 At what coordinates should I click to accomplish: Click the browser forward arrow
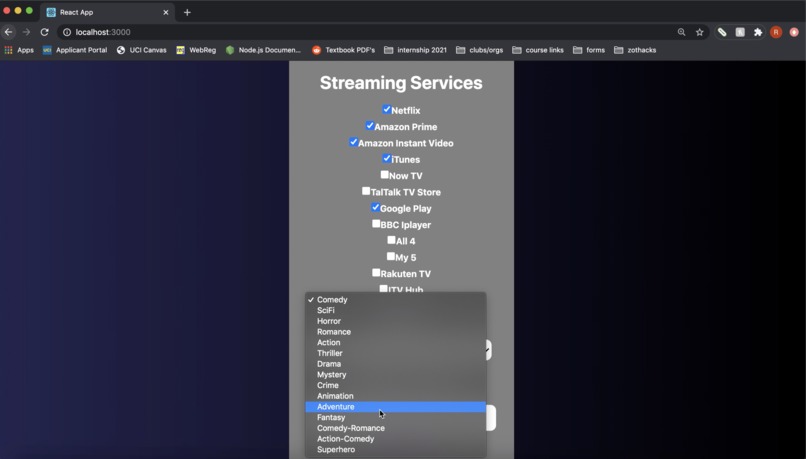26,32
